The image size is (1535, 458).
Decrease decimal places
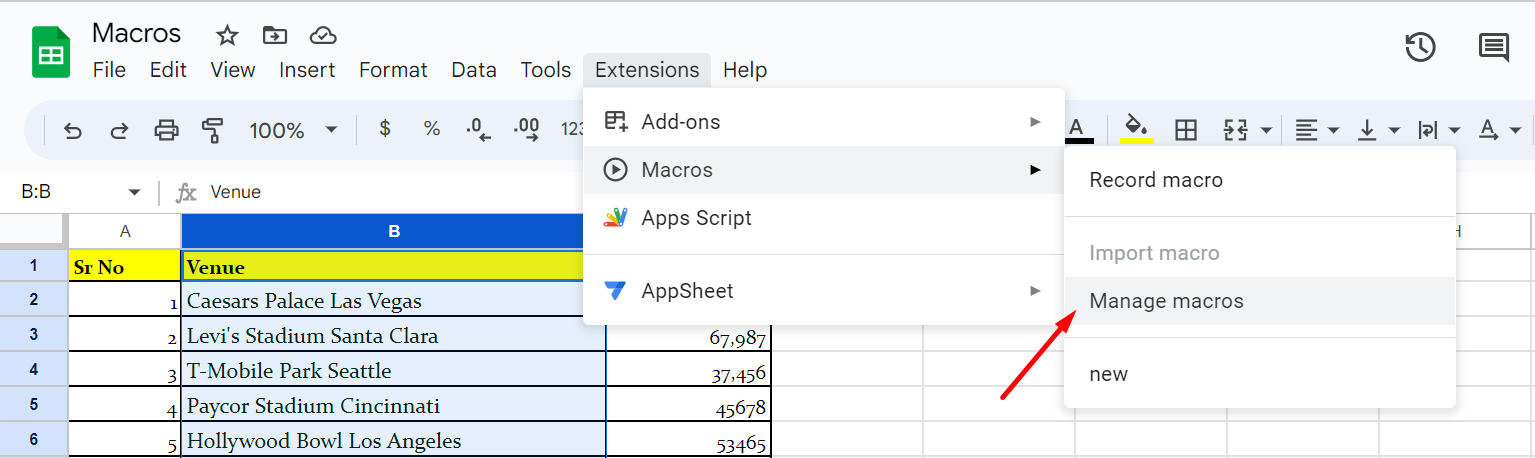(x=479, y=130)
